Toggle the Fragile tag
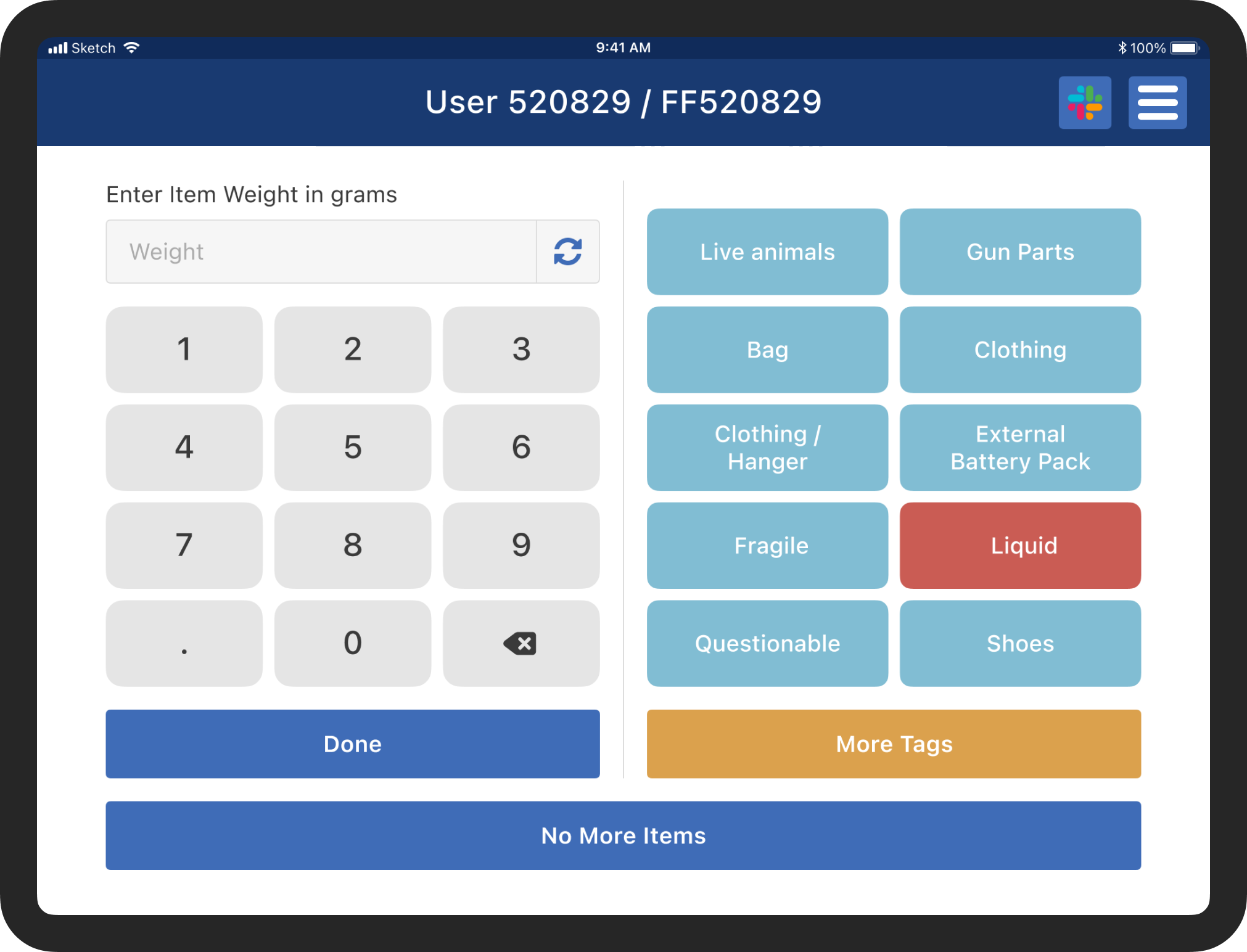 pyautogui.click(x=767, y=545)
